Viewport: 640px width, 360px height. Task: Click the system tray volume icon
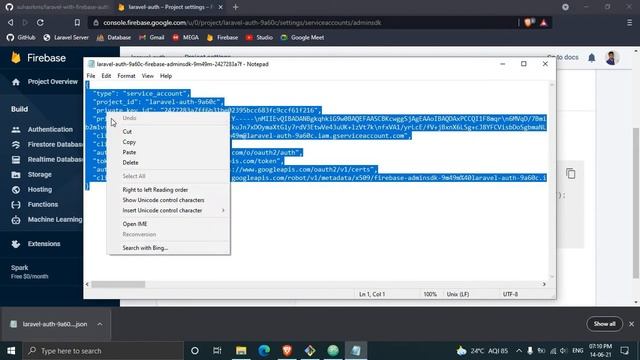pyautogui.click(x=563, y=351)
